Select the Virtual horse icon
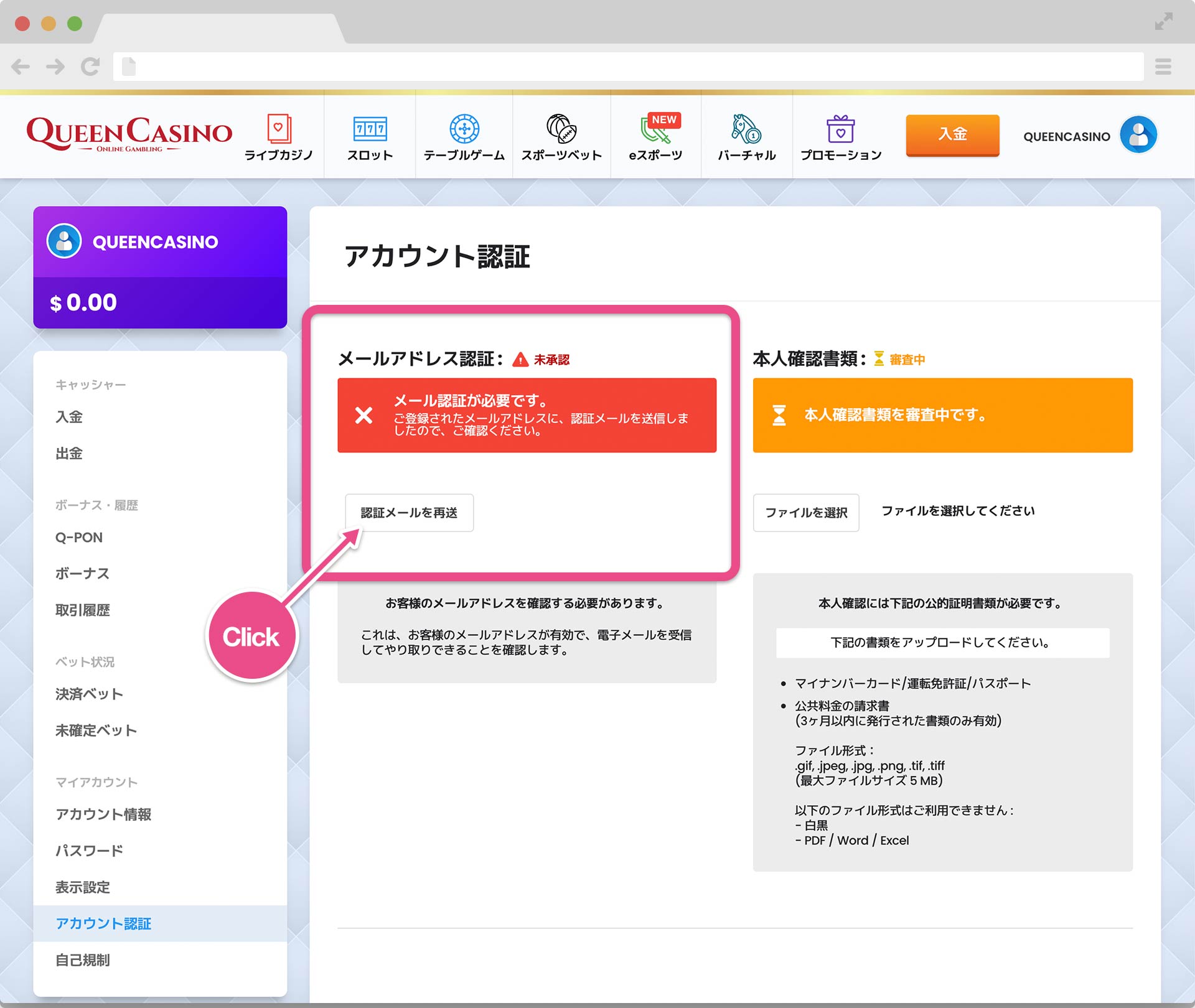The width and height of the screenshot is (1195, 1008). click(x=746, y=129)
